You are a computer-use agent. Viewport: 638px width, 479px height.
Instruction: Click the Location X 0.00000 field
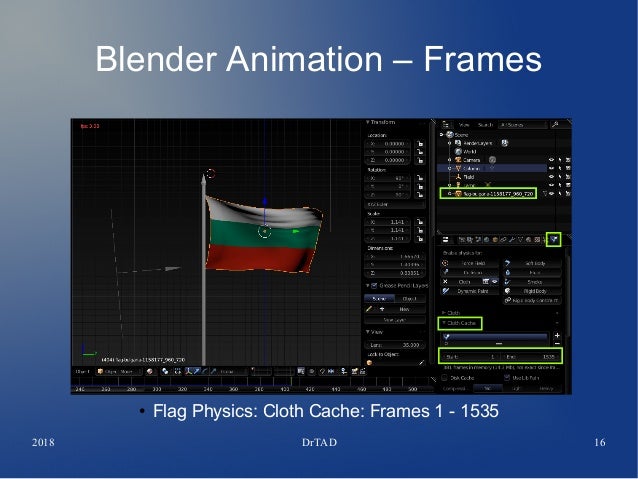(x=387, y=144)
